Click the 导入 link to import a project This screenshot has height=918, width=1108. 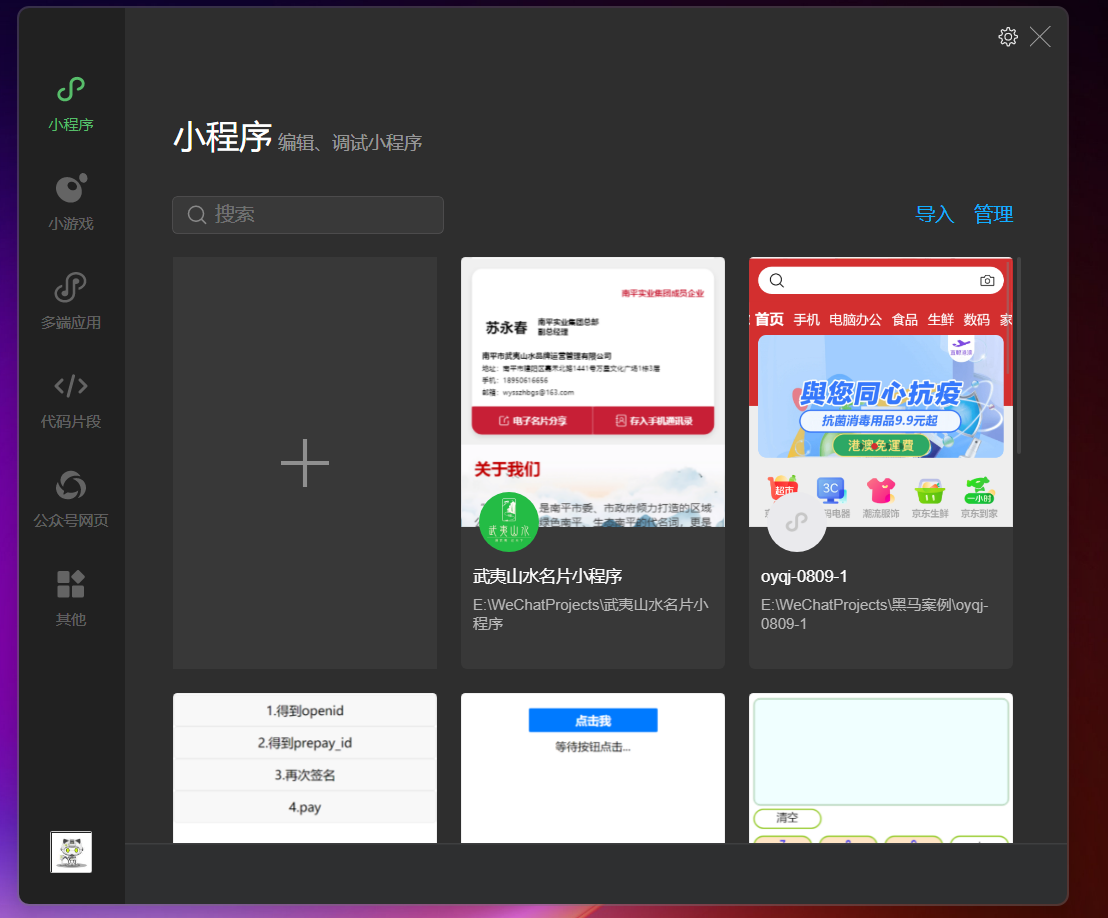click(x=934, y=213)
